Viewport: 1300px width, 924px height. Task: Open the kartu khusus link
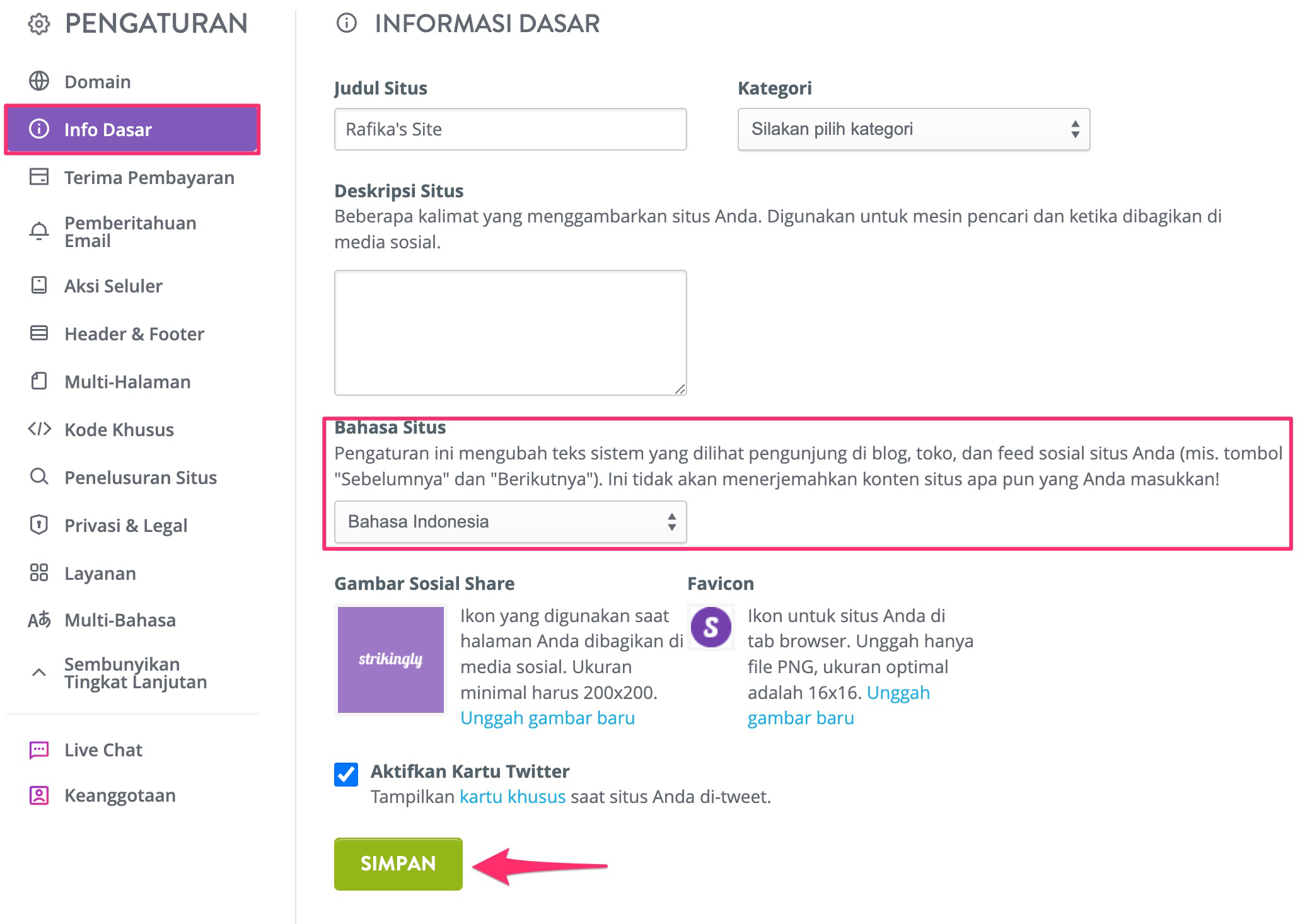513,796
